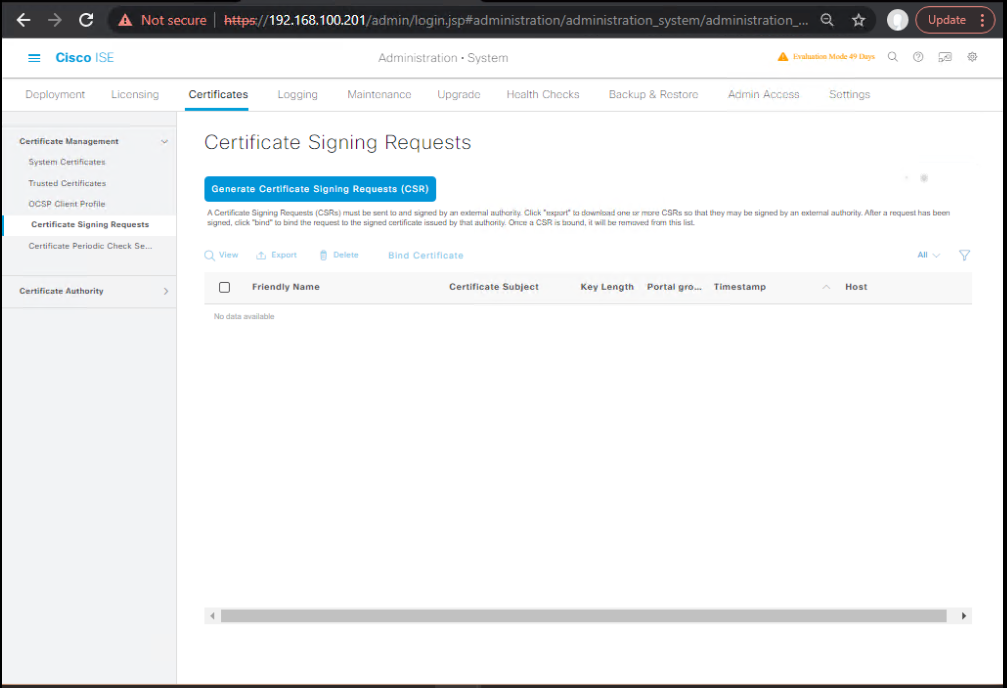
Task: Open Certificate Periodic Check Settings in sidebar
Action: (90, 246)
